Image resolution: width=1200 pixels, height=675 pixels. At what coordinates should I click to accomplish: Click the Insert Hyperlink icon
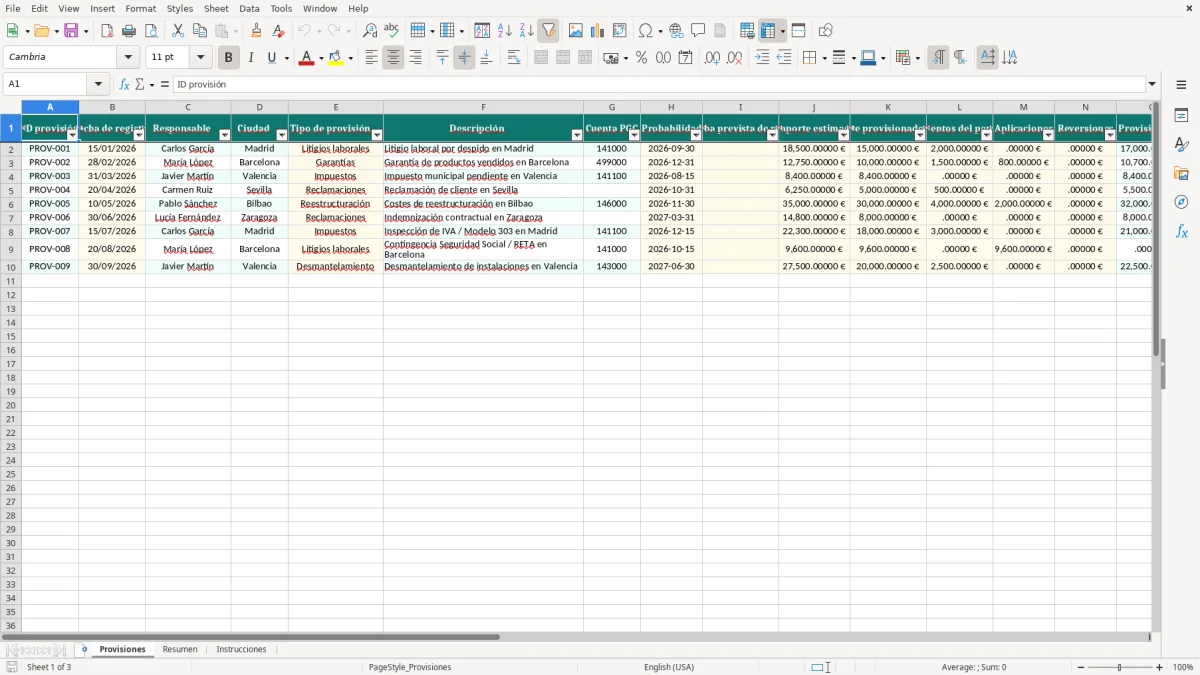pos(676,31)
